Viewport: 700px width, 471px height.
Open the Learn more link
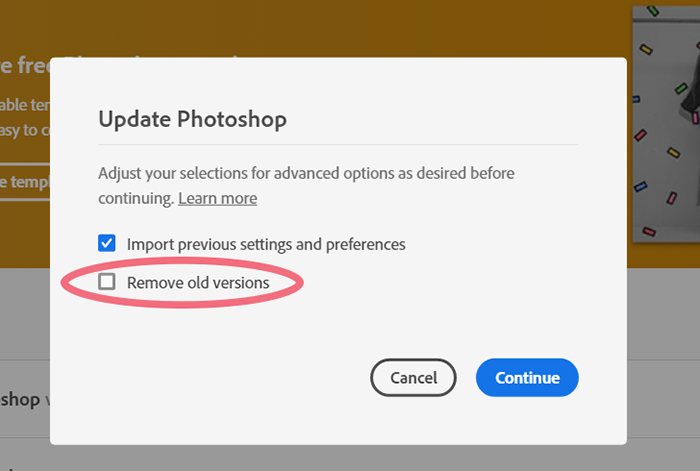[217, 198]
